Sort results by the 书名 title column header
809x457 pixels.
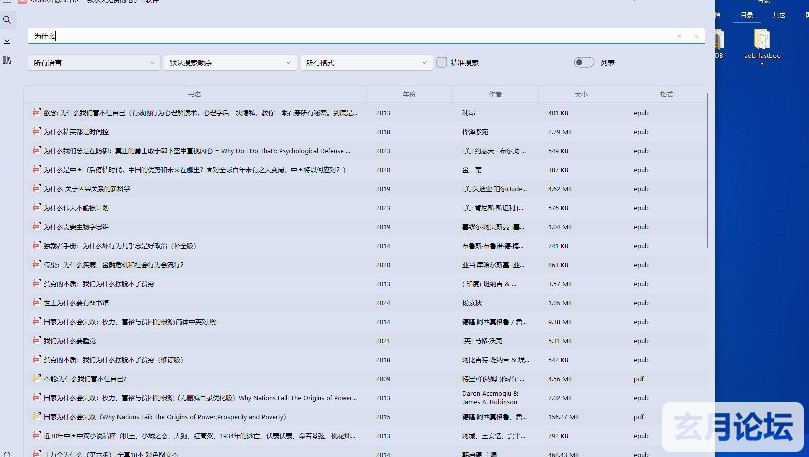coord(195,94)
